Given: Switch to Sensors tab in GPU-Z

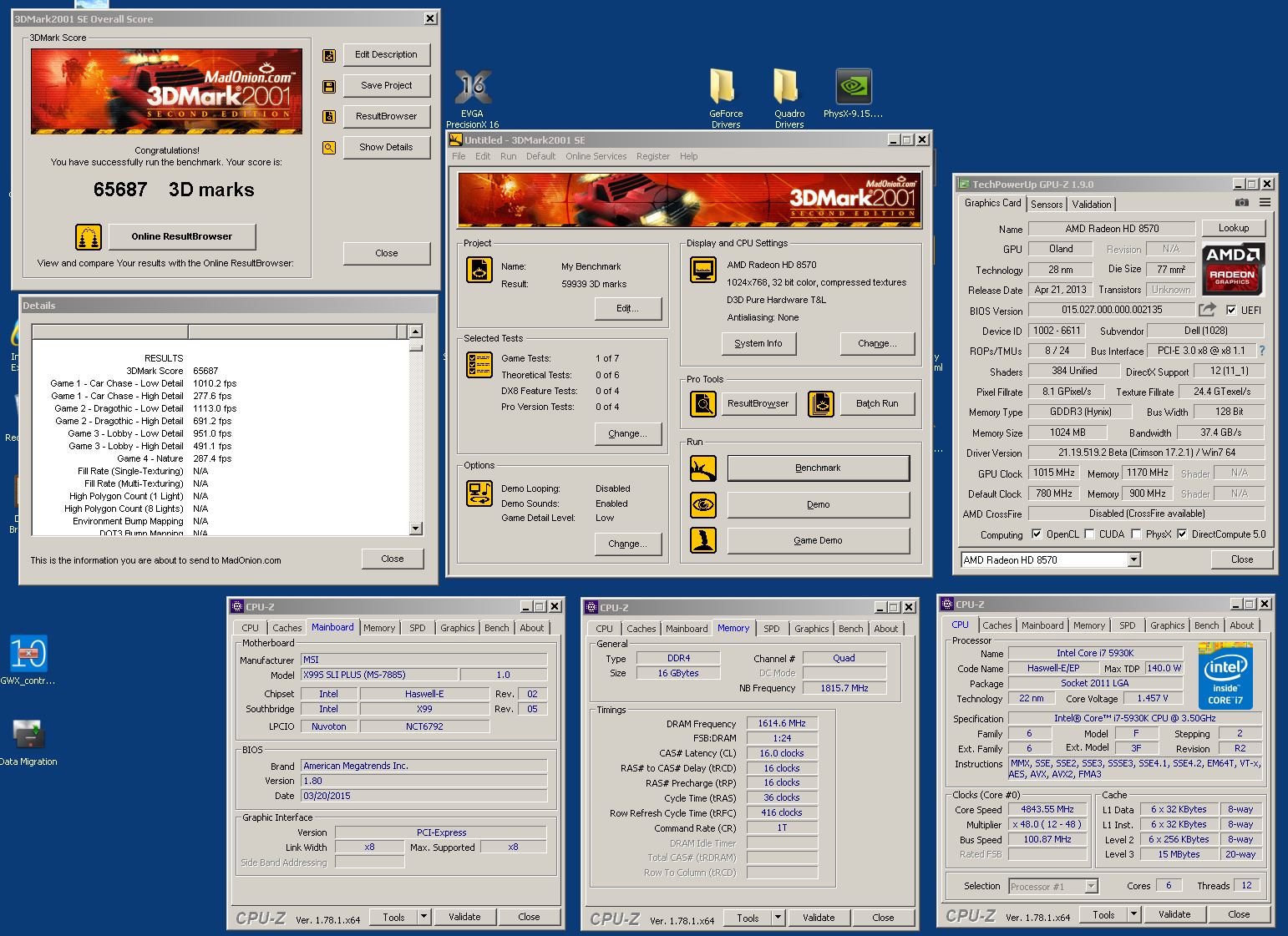Looking at the screenshot, I should coord(1047,205).
